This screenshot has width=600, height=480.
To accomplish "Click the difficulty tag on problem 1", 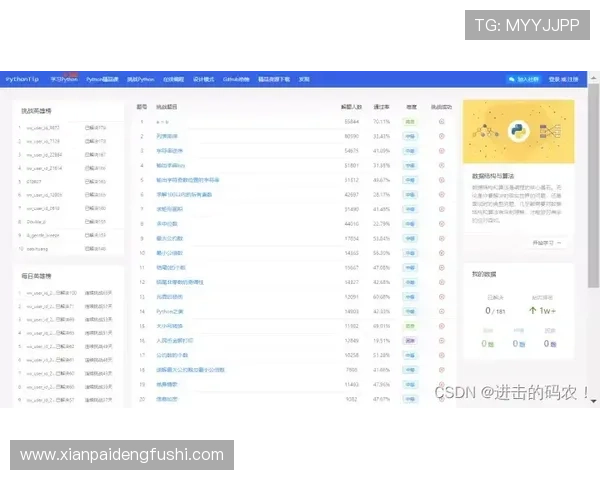I will 410,121.
